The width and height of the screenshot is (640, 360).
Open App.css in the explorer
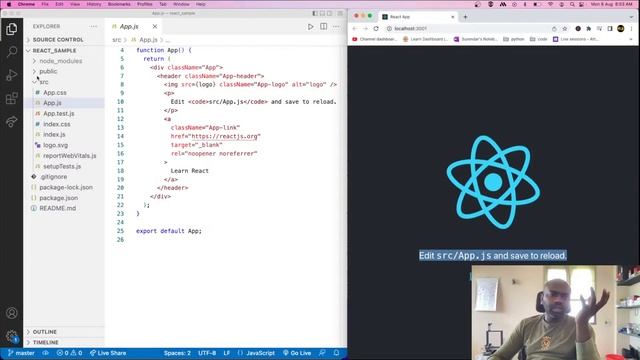(x=63, y=93)
